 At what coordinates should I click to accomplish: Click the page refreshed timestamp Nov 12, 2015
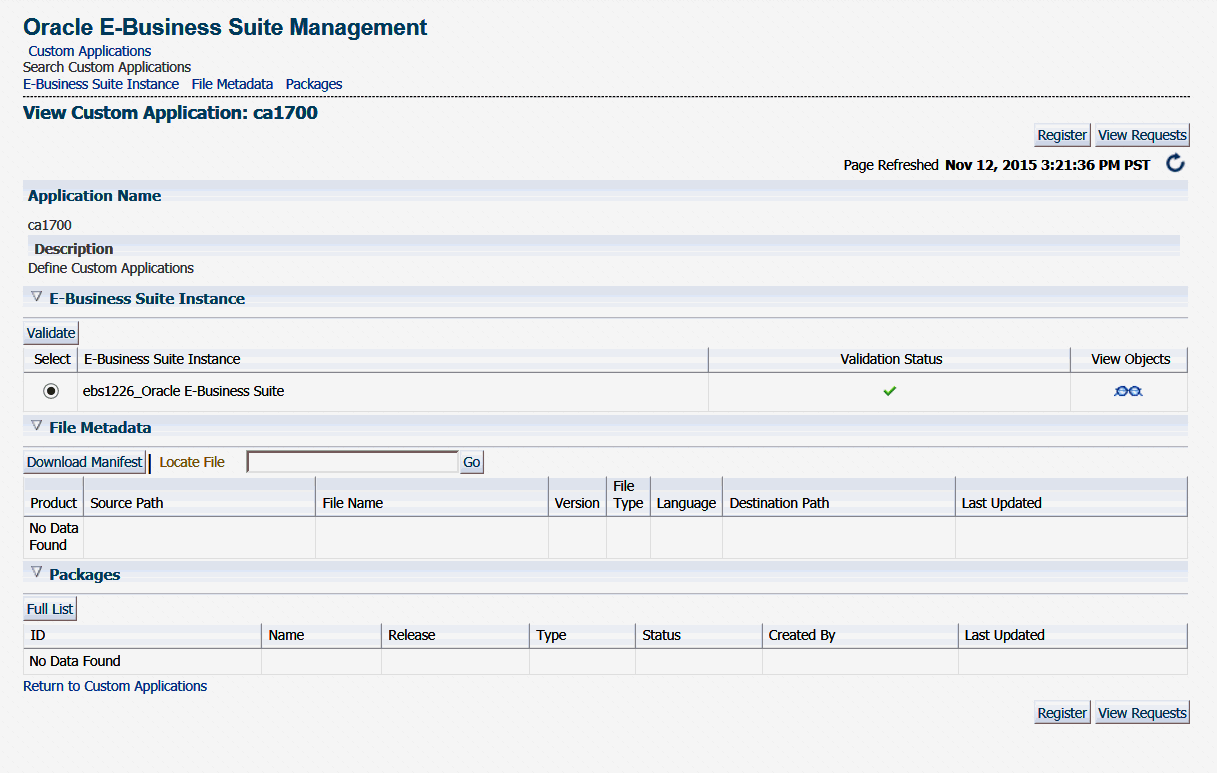click(x=1047, y=165)
